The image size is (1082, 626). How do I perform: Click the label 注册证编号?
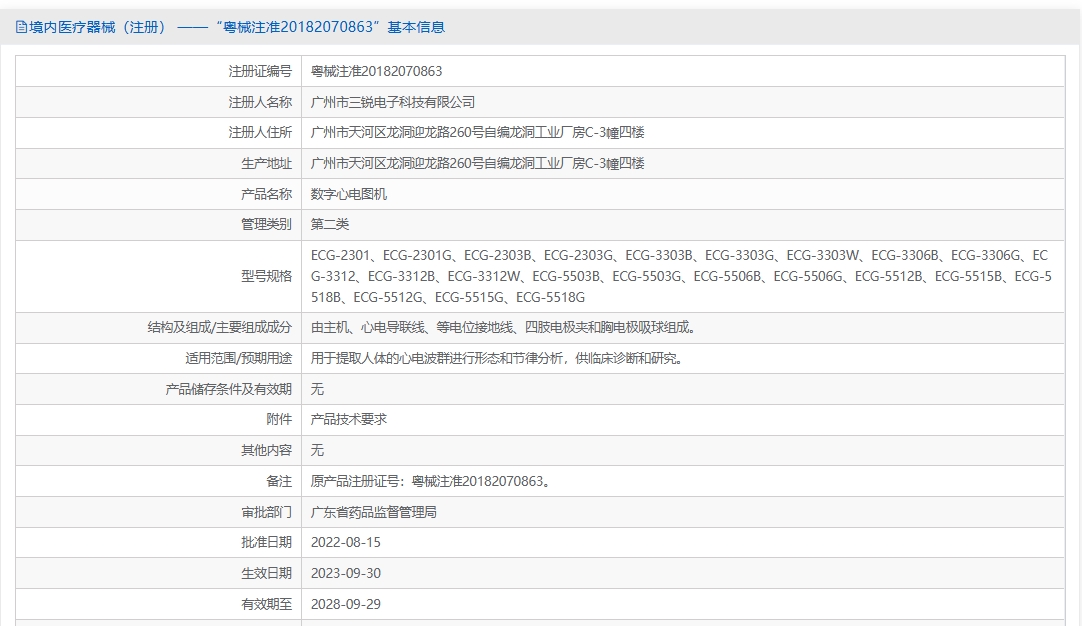(x=260, y=71)
